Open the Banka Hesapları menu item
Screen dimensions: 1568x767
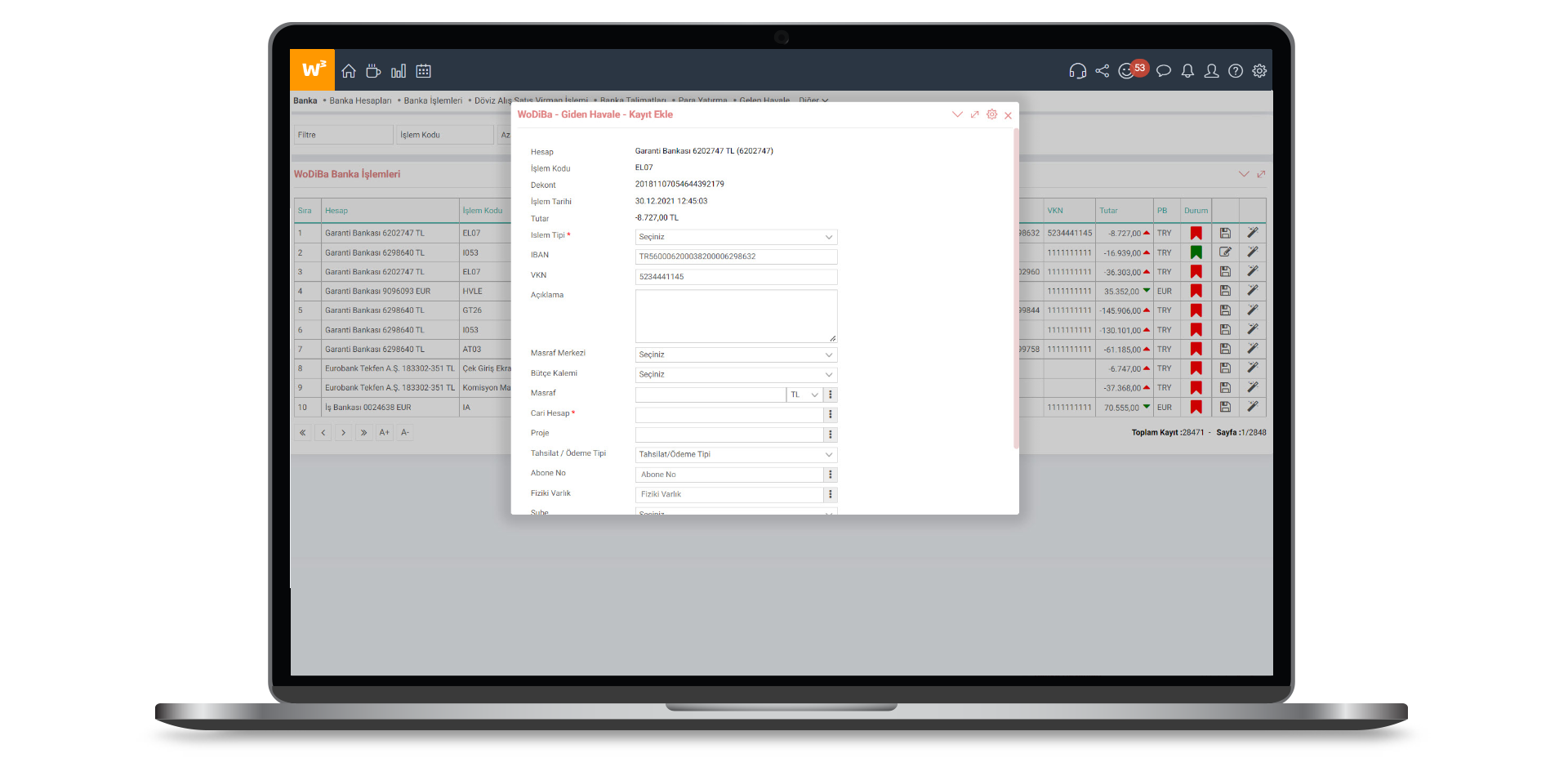(360, 100)
